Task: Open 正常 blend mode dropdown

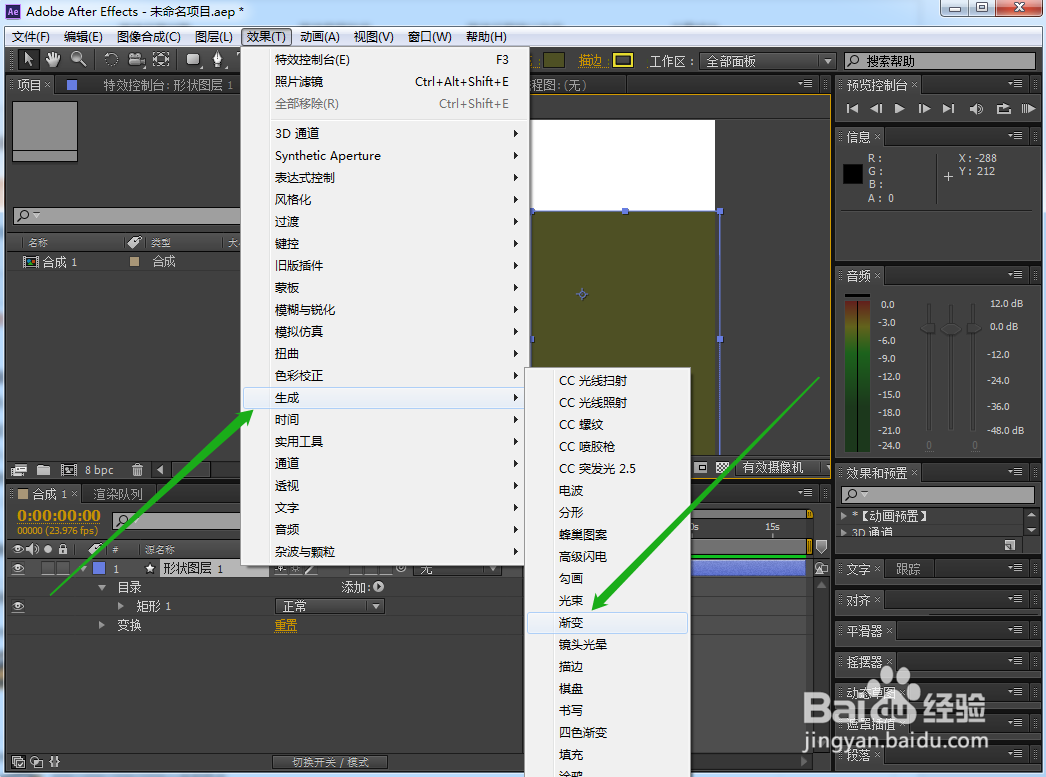Action: [330, 606]
